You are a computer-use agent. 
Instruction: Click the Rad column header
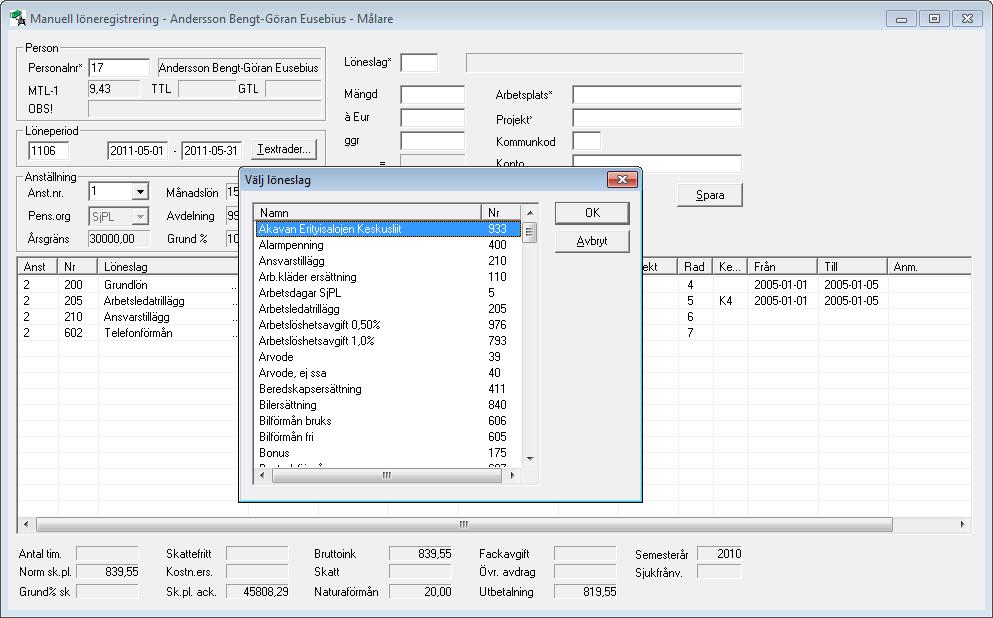pos(695,267)
